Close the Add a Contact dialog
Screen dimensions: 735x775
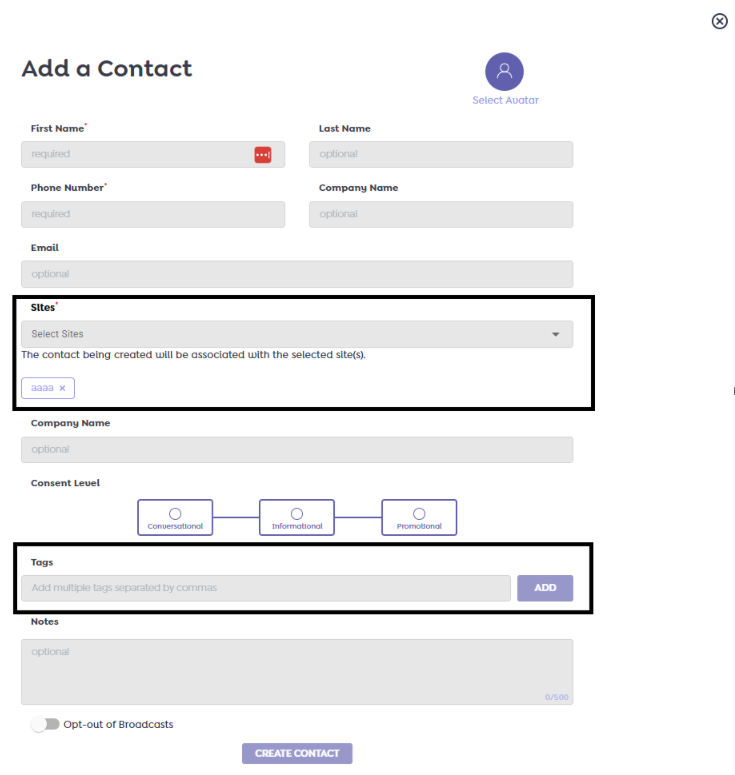pos(719,21)
